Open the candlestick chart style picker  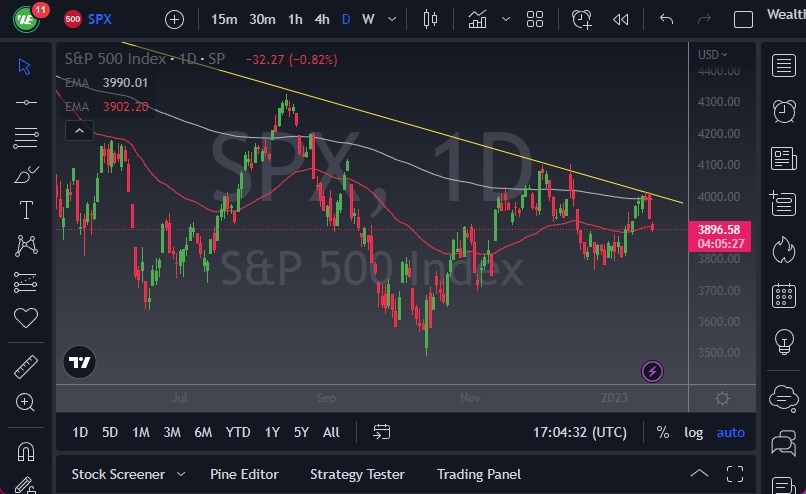431,19
